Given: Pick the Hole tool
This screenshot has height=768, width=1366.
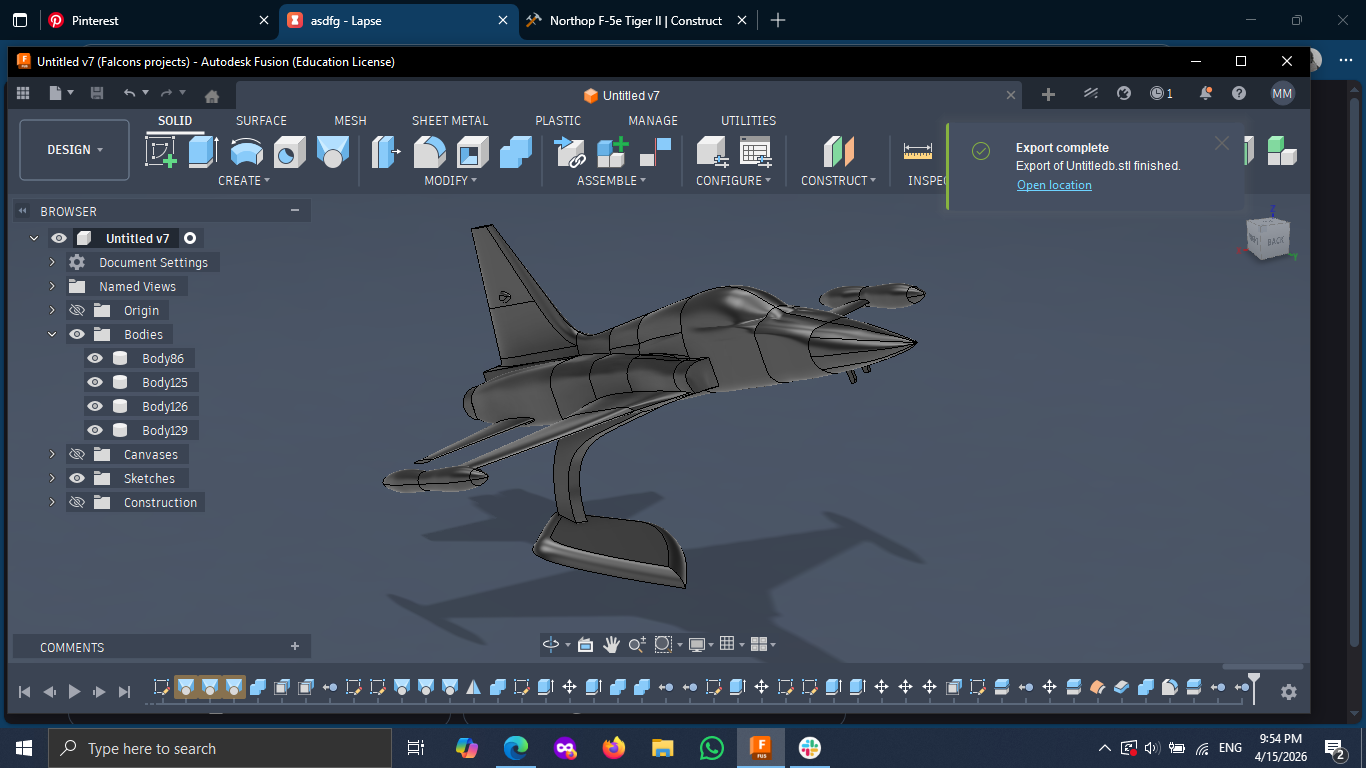Looking at the screenshot, I should (x=290, y=152).
